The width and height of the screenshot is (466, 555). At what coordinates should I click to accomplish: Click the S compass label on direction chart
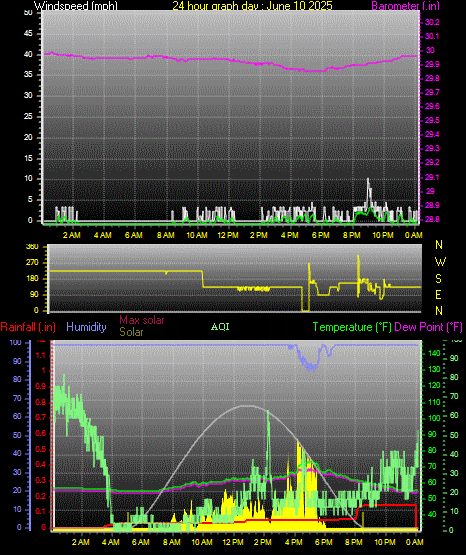(x=438, y=279)
